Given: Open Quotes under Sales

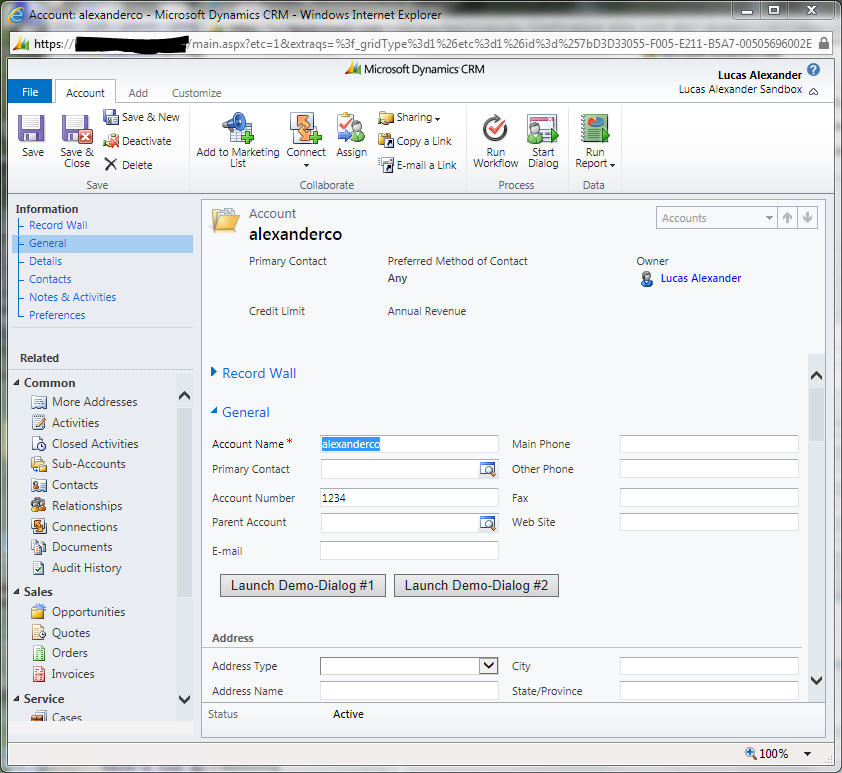Looking at the screenshot, I should tap(61, 633).
